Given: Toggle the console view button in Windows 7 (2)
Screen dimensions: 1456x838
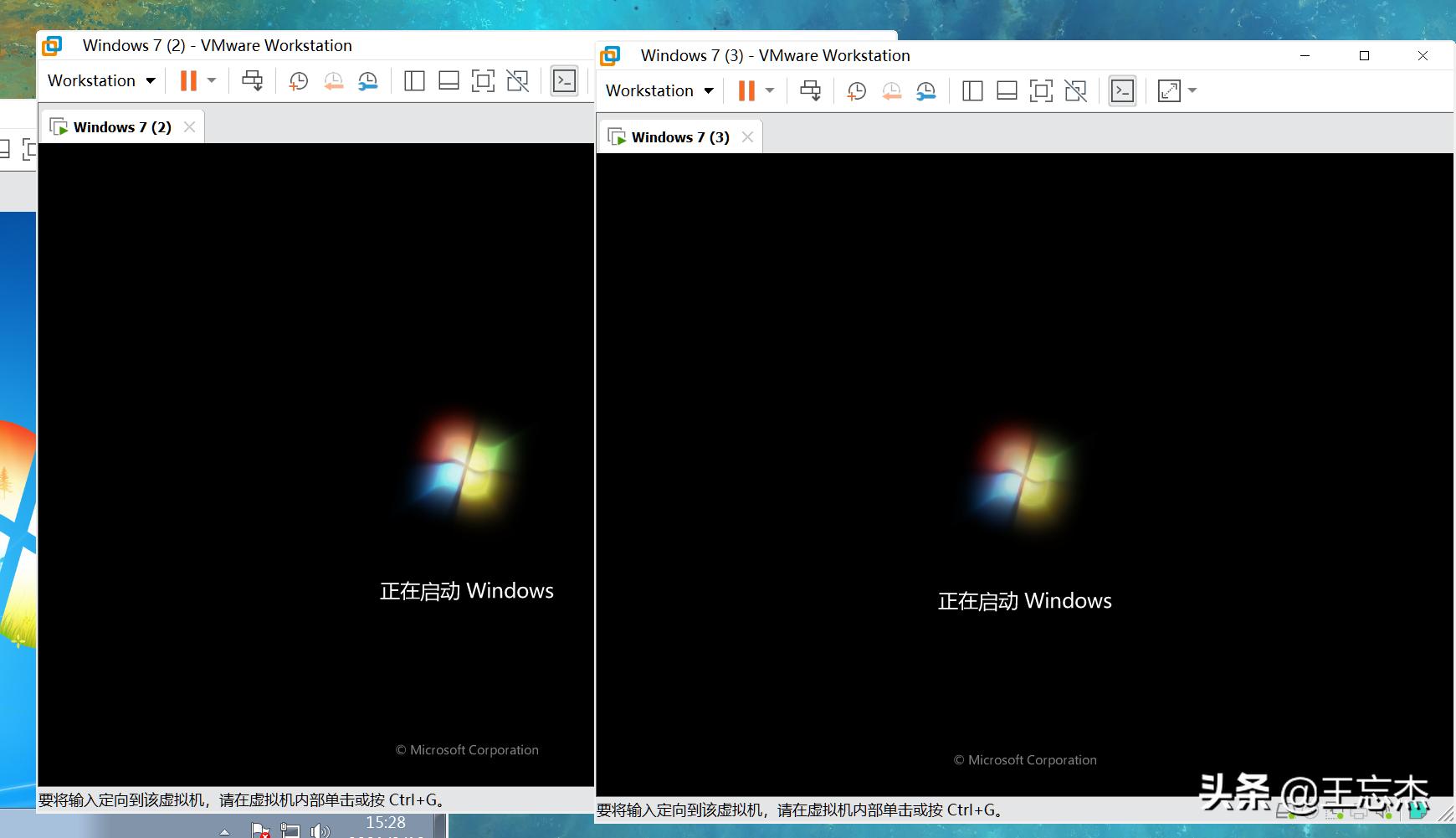Looking at the screenshot, I should (x=565, y=80).
